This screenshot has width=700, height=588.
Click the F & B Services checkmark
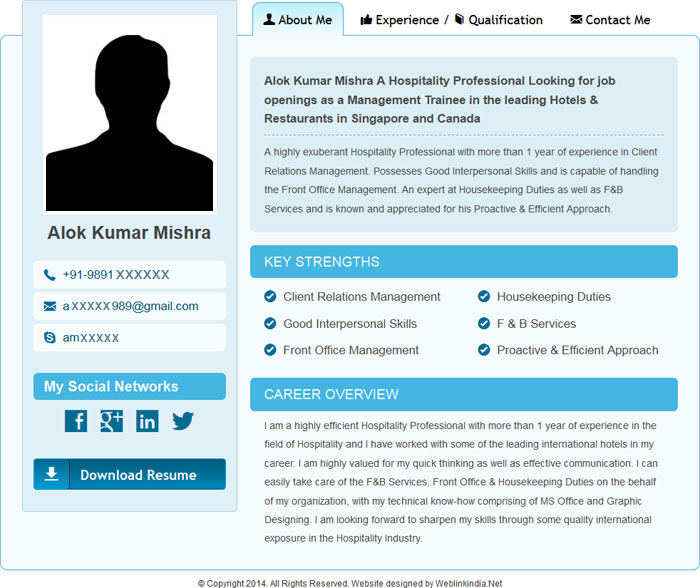[484, 324]
